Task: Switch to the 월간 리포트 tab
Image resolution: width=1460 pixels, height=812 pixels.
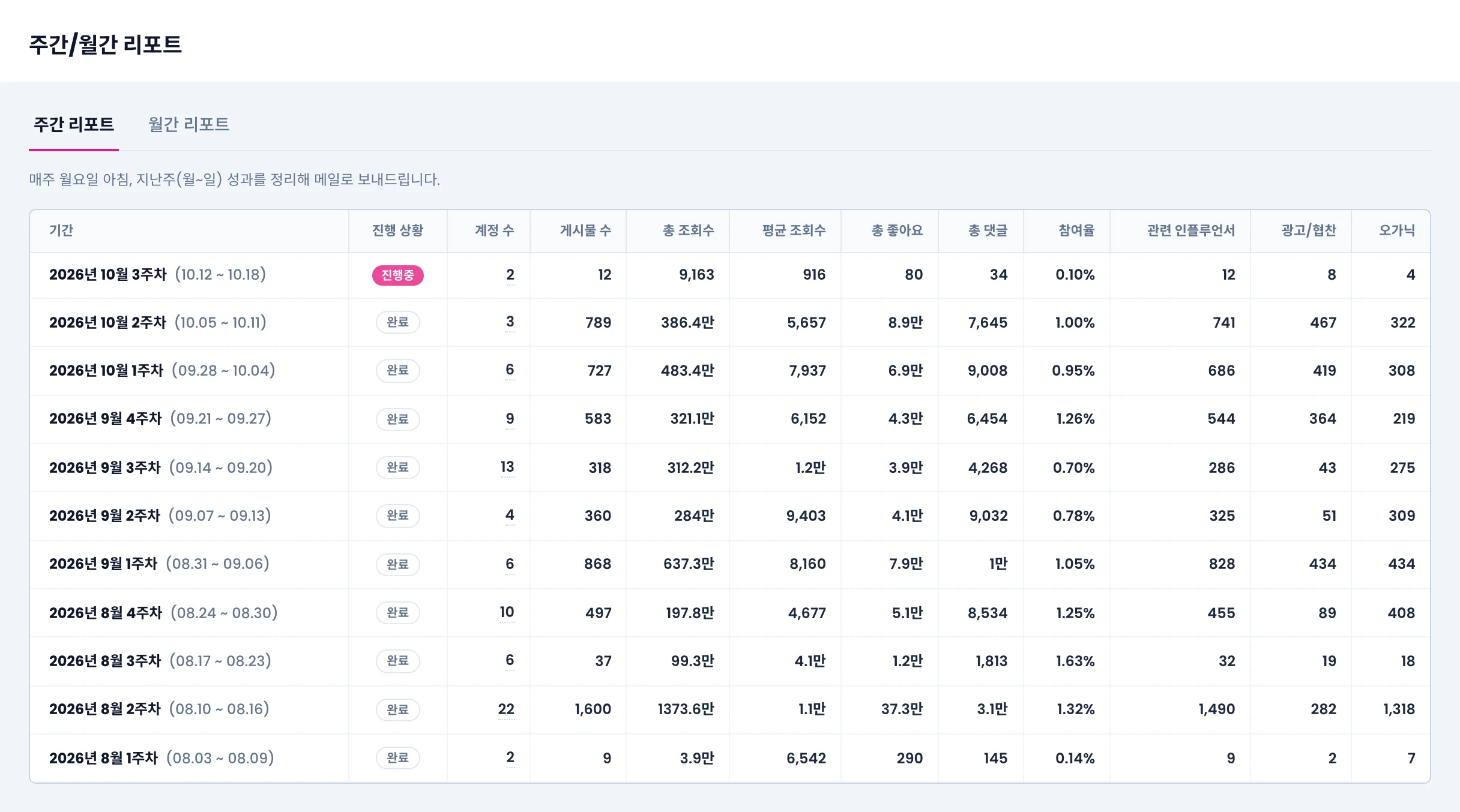Action: pos(189,124)
